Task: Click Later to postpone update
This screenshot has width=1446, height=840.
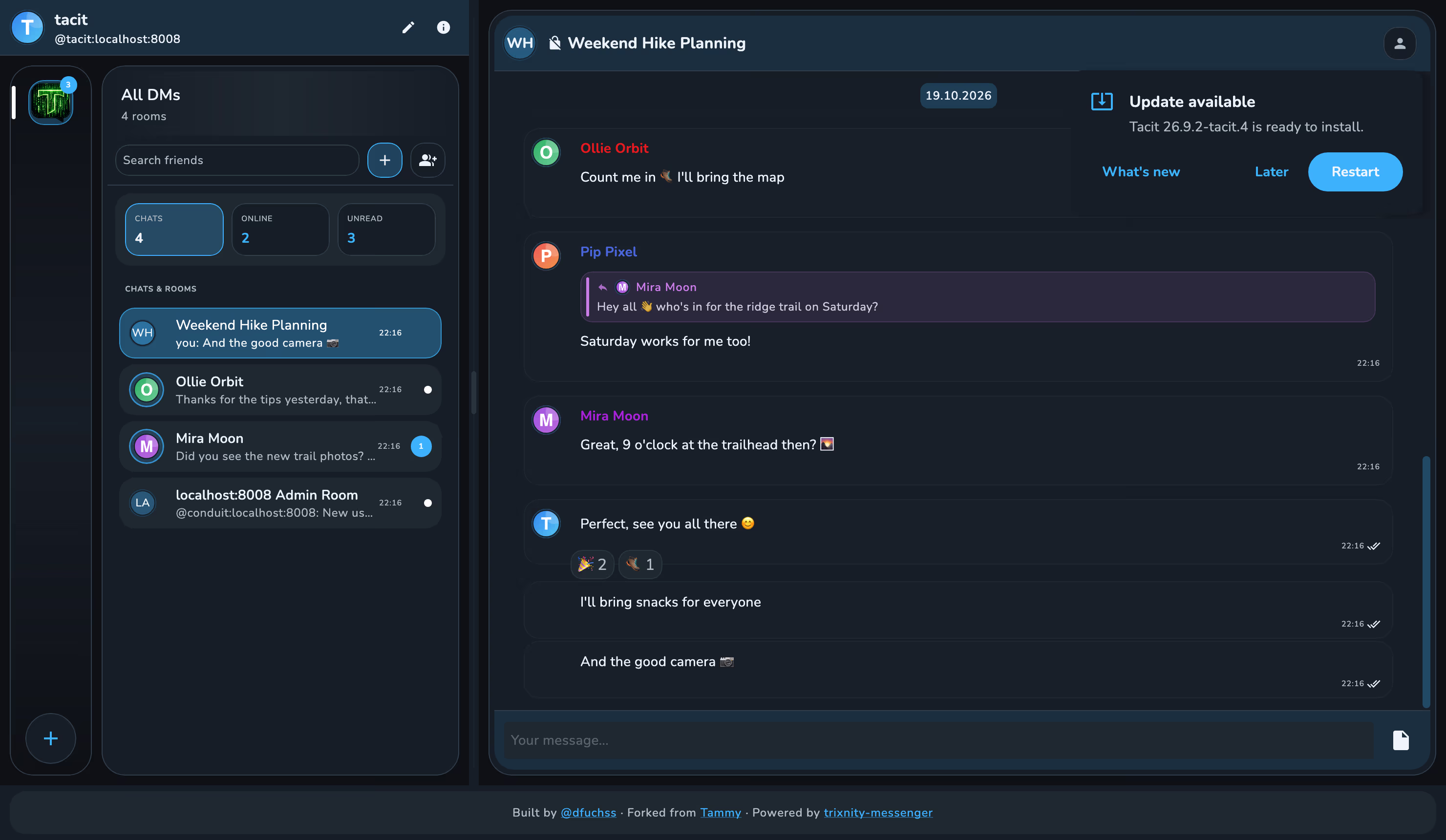Action: 1271,171
